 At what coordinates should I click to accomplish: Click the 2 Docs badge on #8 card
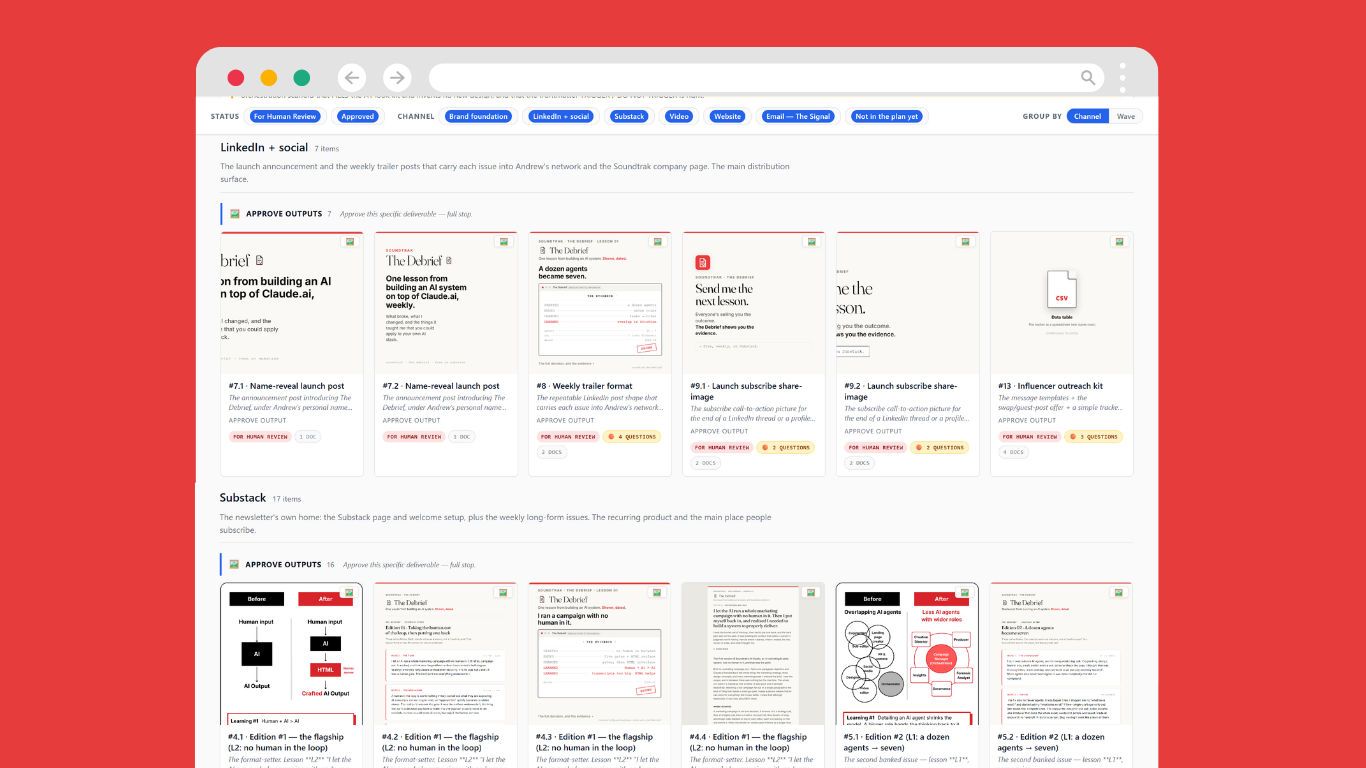(x=552, y=452)
